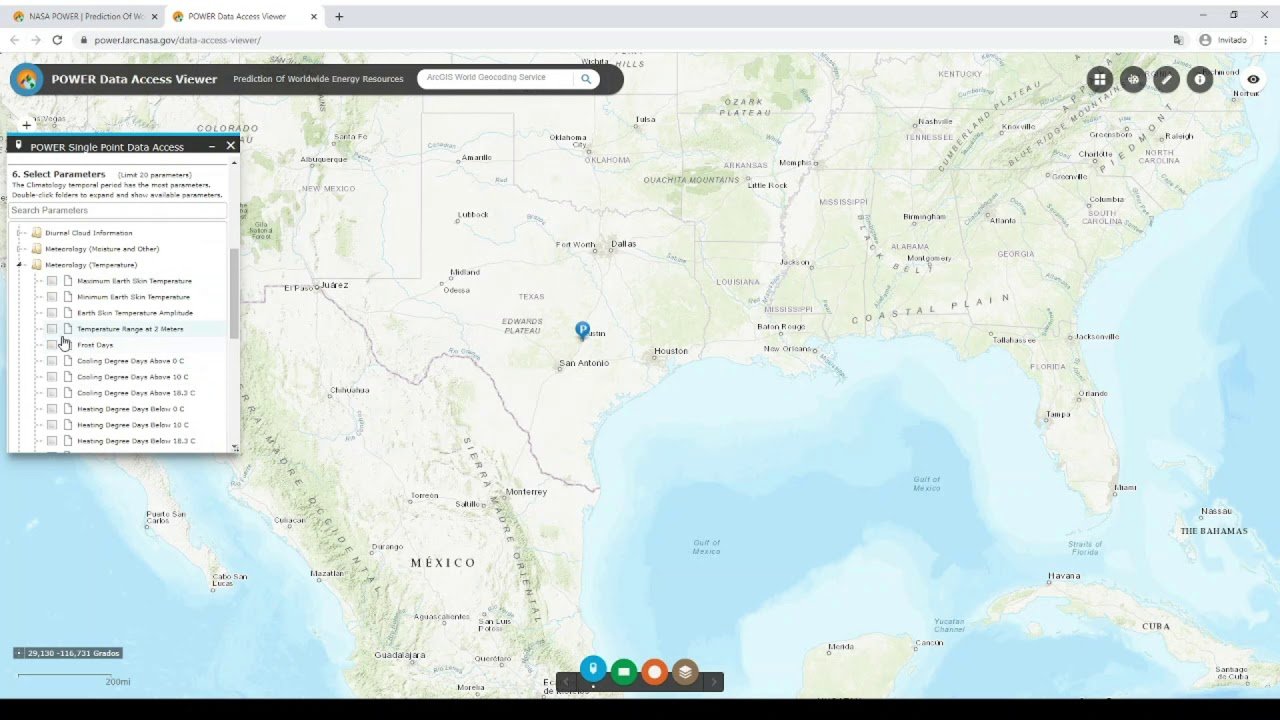Image resolution: width=1280 pixels, height=720 pixels.
Task: Click the geocoding search magnifier button
Action: [586, 79]
